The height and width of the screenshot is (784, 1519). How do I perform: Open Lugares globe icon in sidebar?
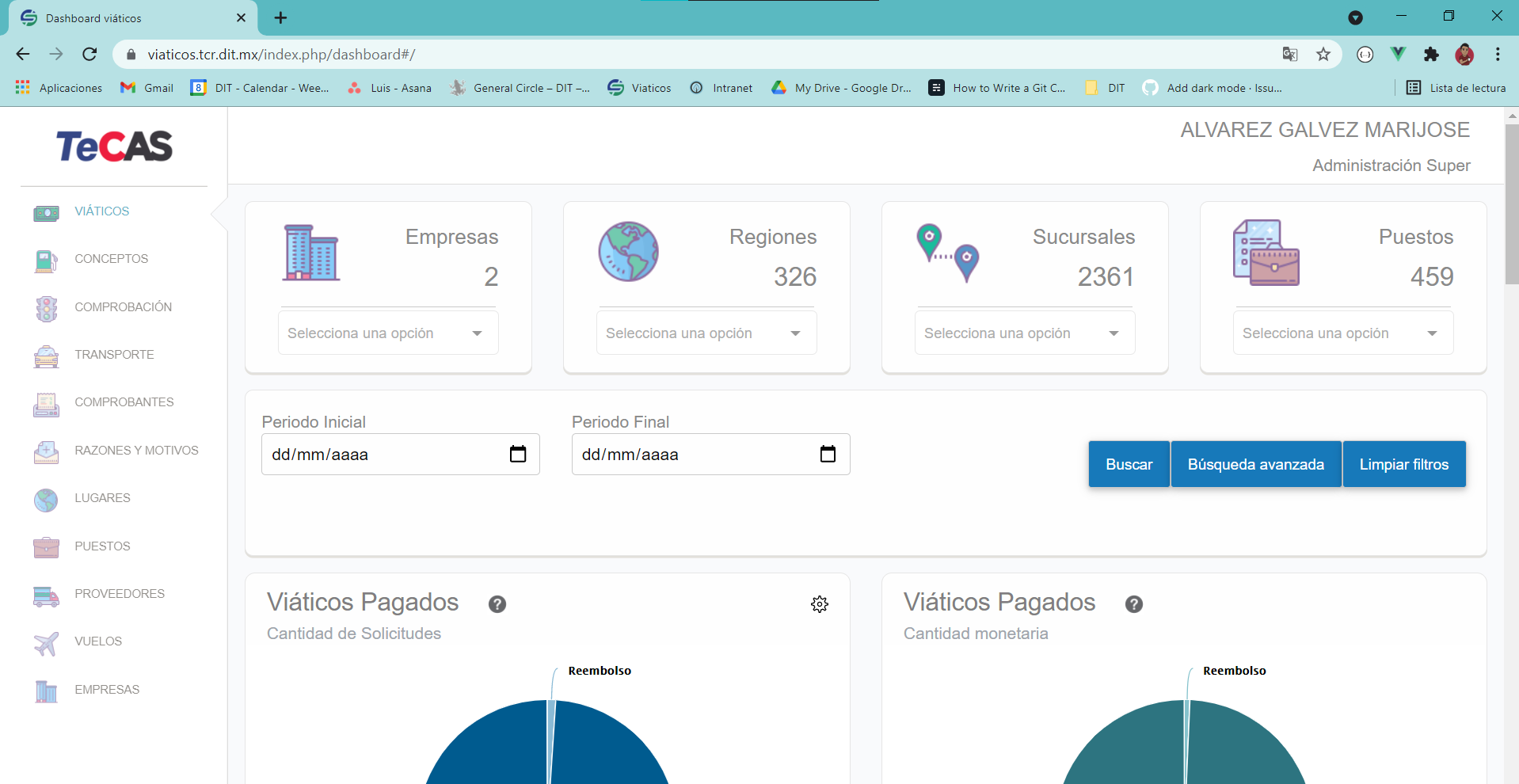46,500
